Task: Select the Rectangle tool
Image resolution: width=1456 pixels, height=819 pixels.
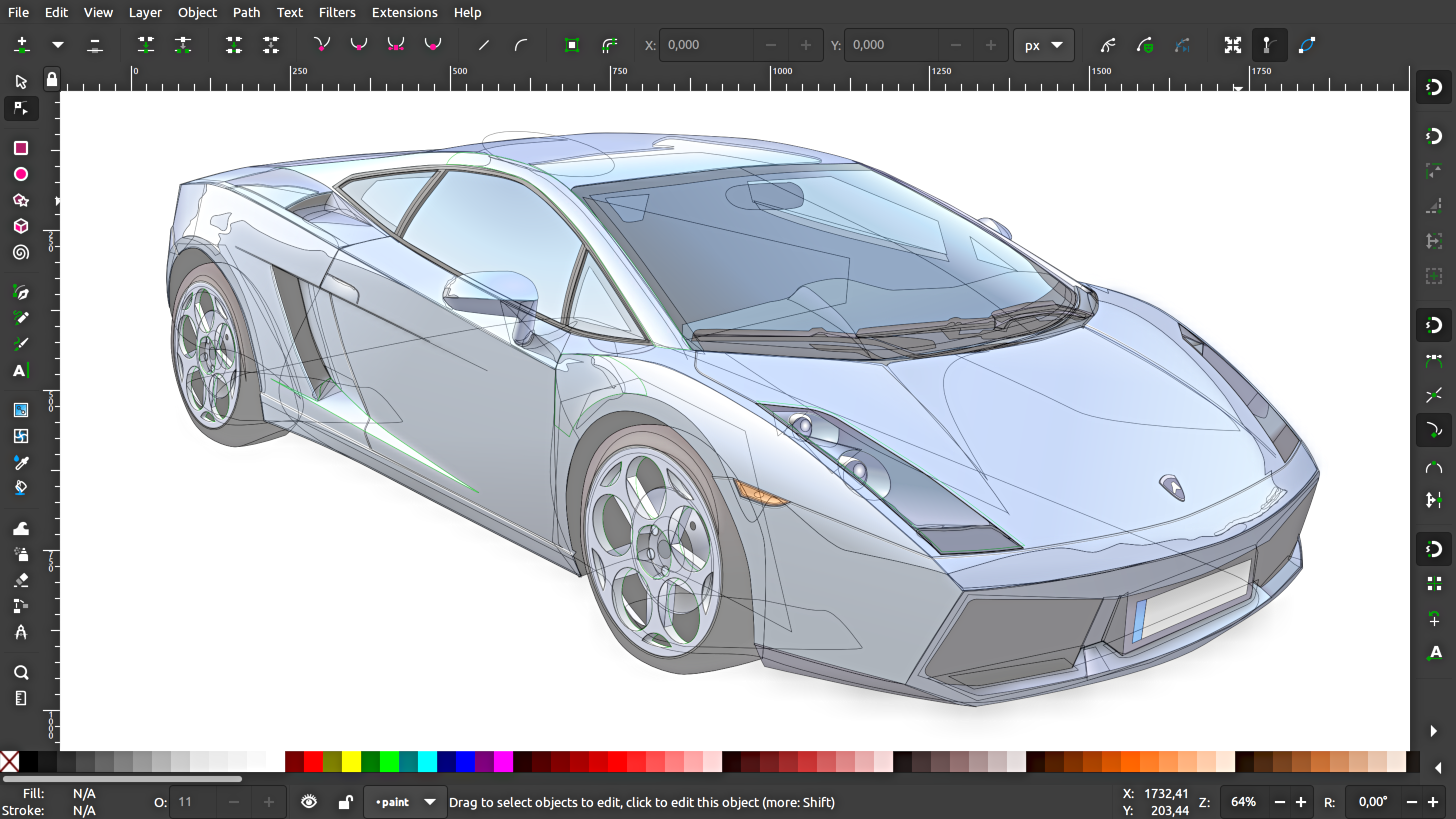Action: pyautogui.click(x=21, y=148)
